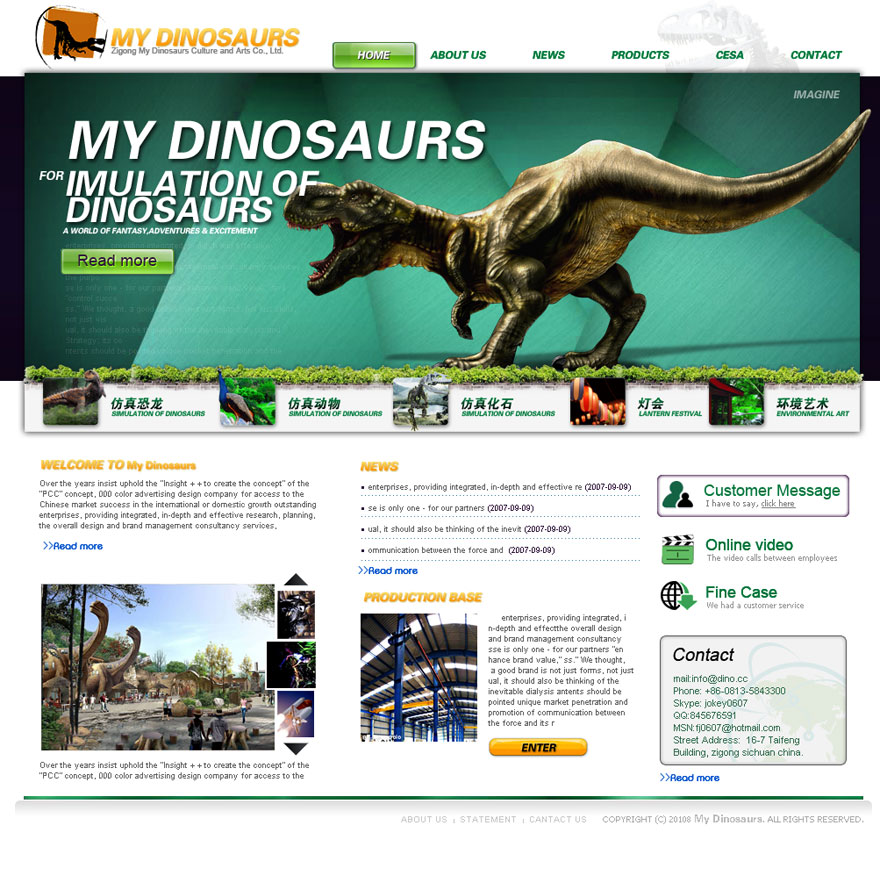Click the Fine Case globe icon
This screenshot has width=880, height=890.
677,596
